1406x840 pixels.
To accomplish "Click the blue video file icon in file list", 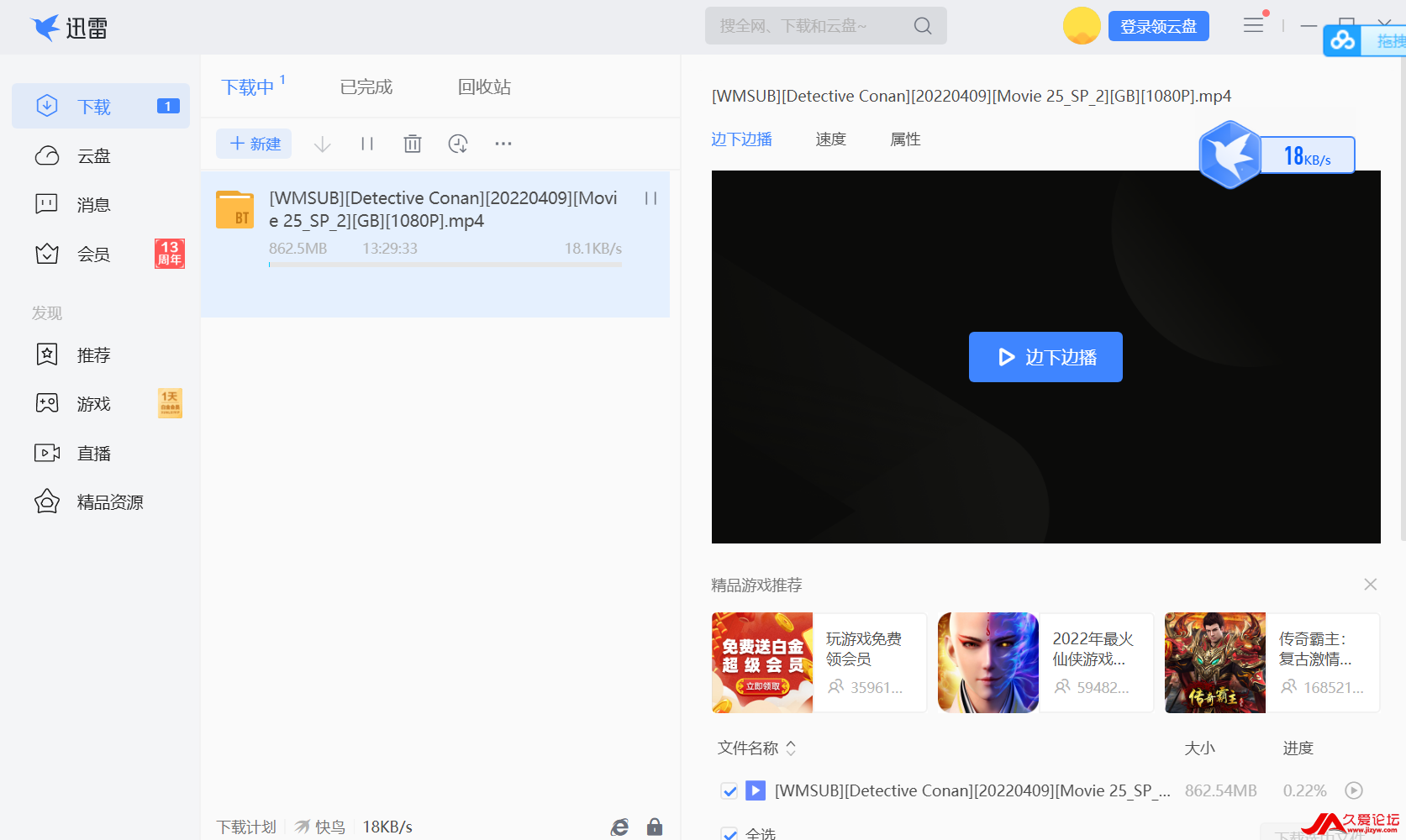I will (756, 790).
